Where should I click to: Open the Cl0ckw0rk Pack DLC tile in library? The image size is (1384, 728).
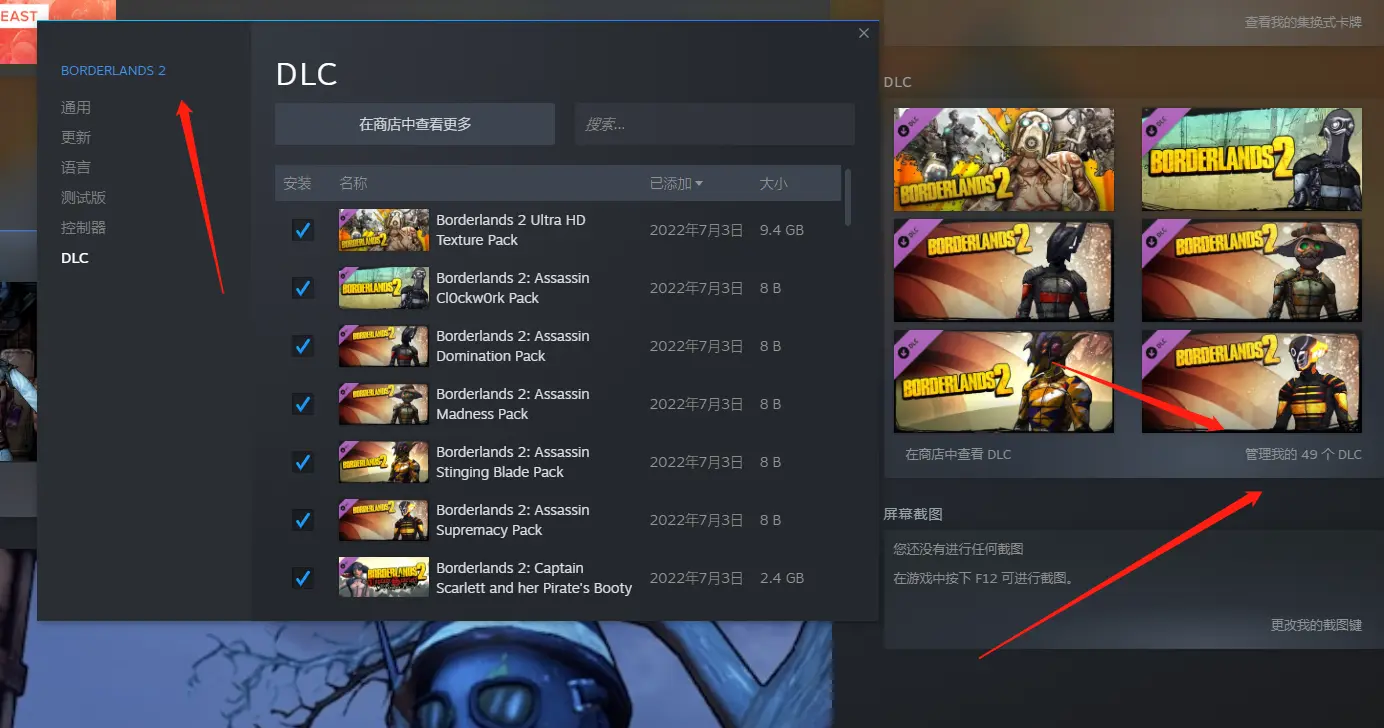pyautogui.click(x=1252, y=159)
